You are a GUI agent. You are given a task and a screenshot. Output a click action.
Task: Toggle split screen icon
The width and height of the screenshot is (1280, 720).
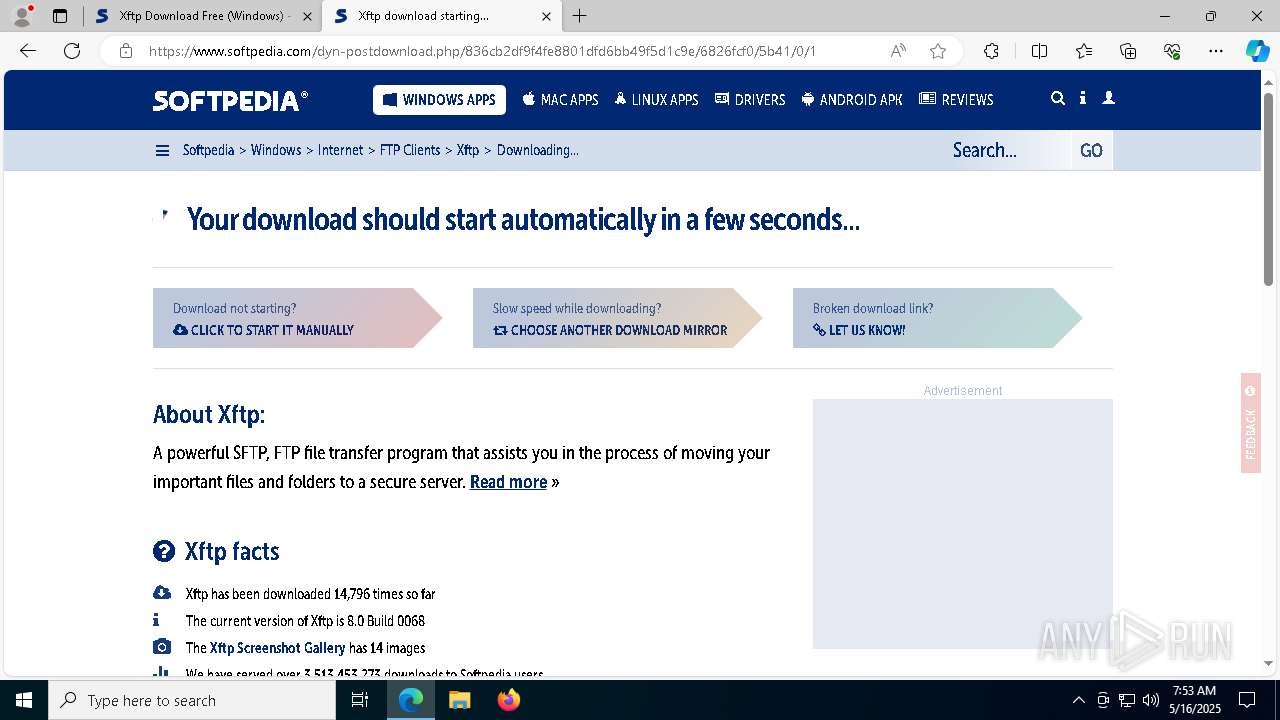[x=1039, y=51]
